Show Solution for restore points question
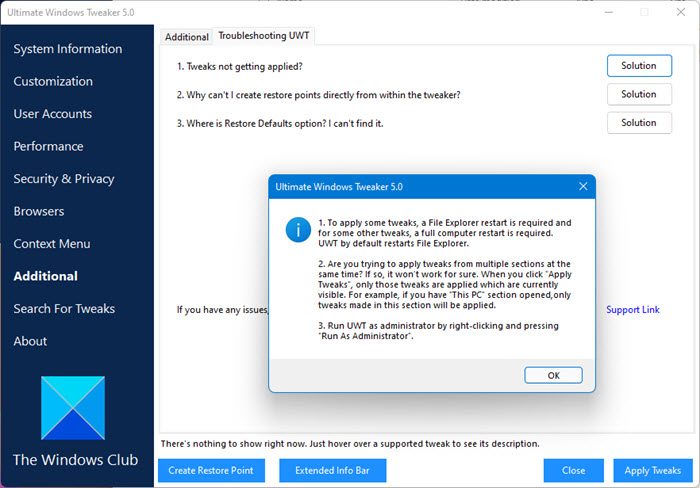This screenshot has height=488, width=700. pyautogui.click(x=639, y=94)
